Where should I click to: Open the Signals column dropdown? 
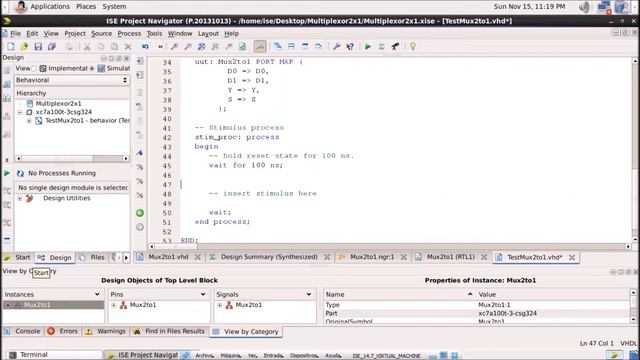[309, 294]
